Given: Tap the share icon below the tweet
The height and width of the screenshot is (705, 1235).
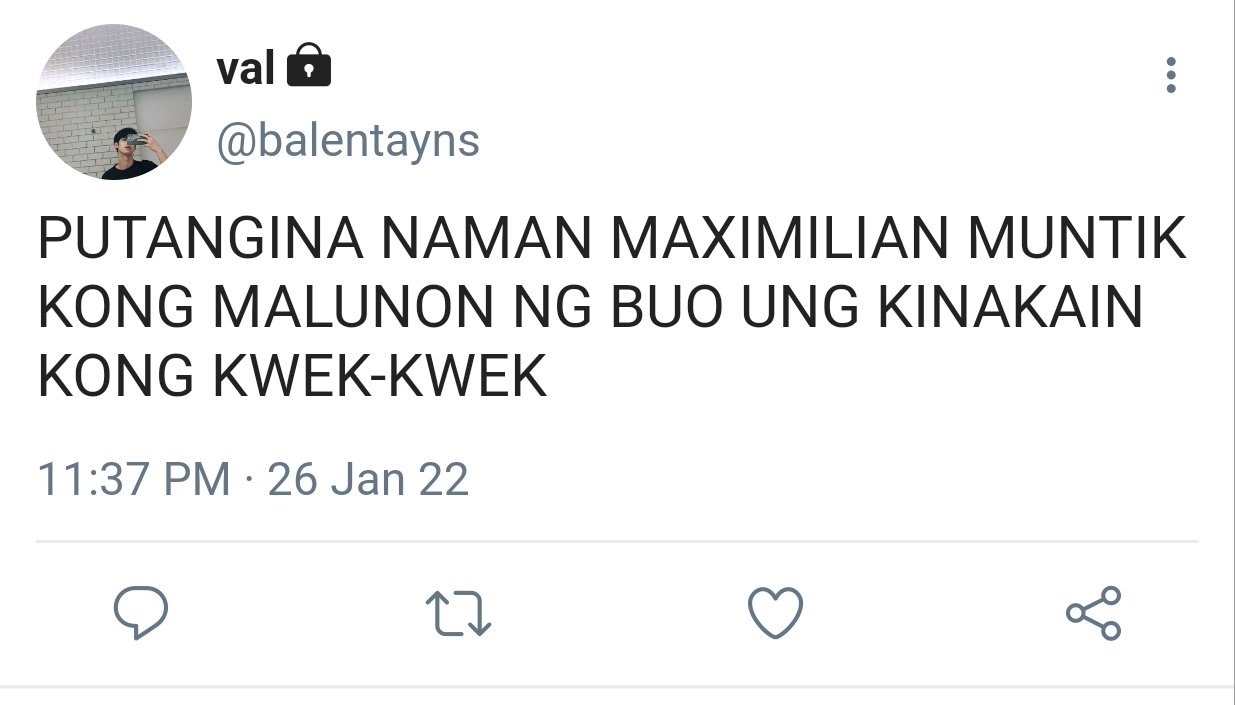Looking at the screenshot, I should pyautogui.click(x=1094, y=612).
